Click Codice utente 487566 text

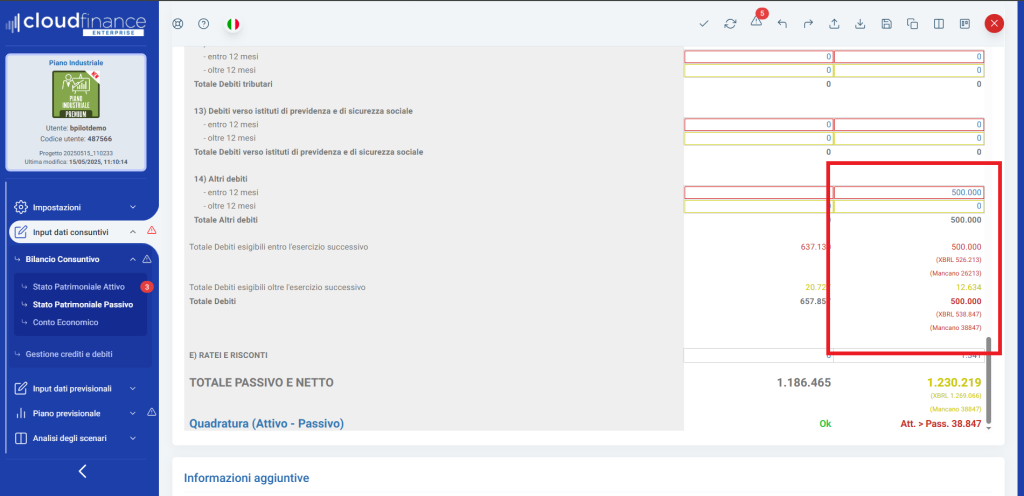(x=76, y=139)
